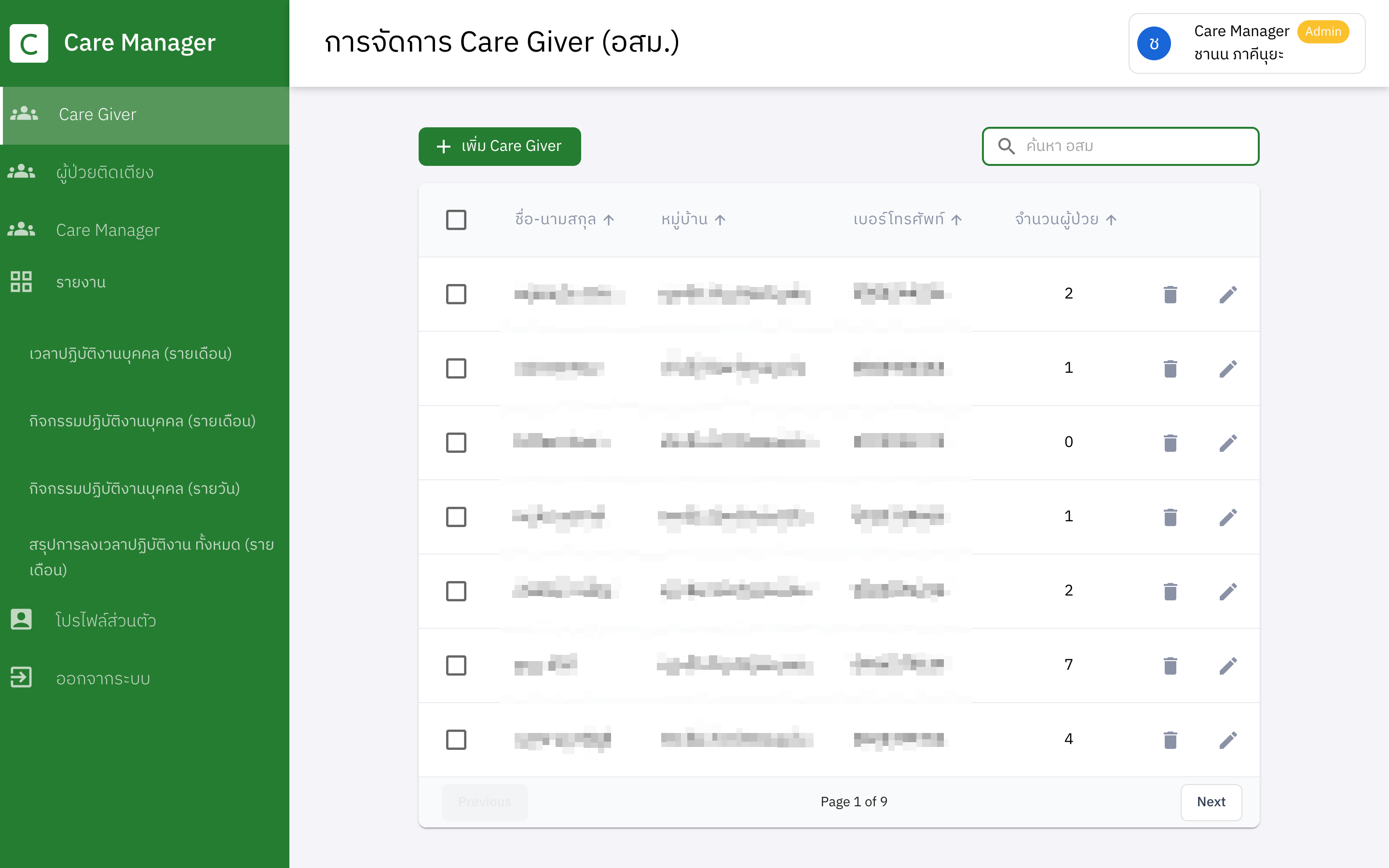Open the Care Manager sidebar menu item

coord(145,230)
